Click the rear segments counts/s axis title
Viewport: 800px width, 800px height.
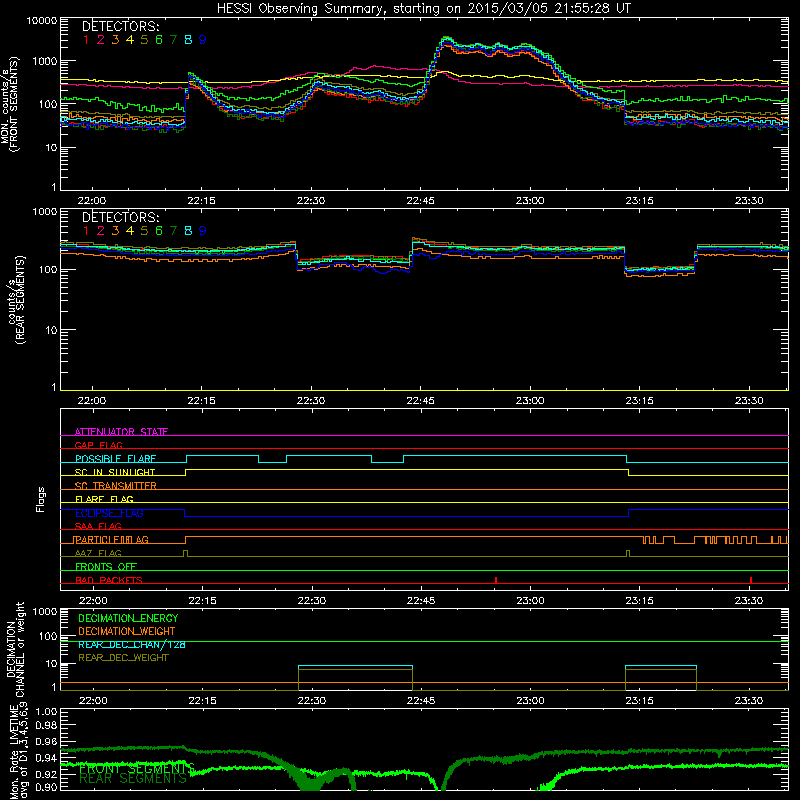click(x=15, y=300)
